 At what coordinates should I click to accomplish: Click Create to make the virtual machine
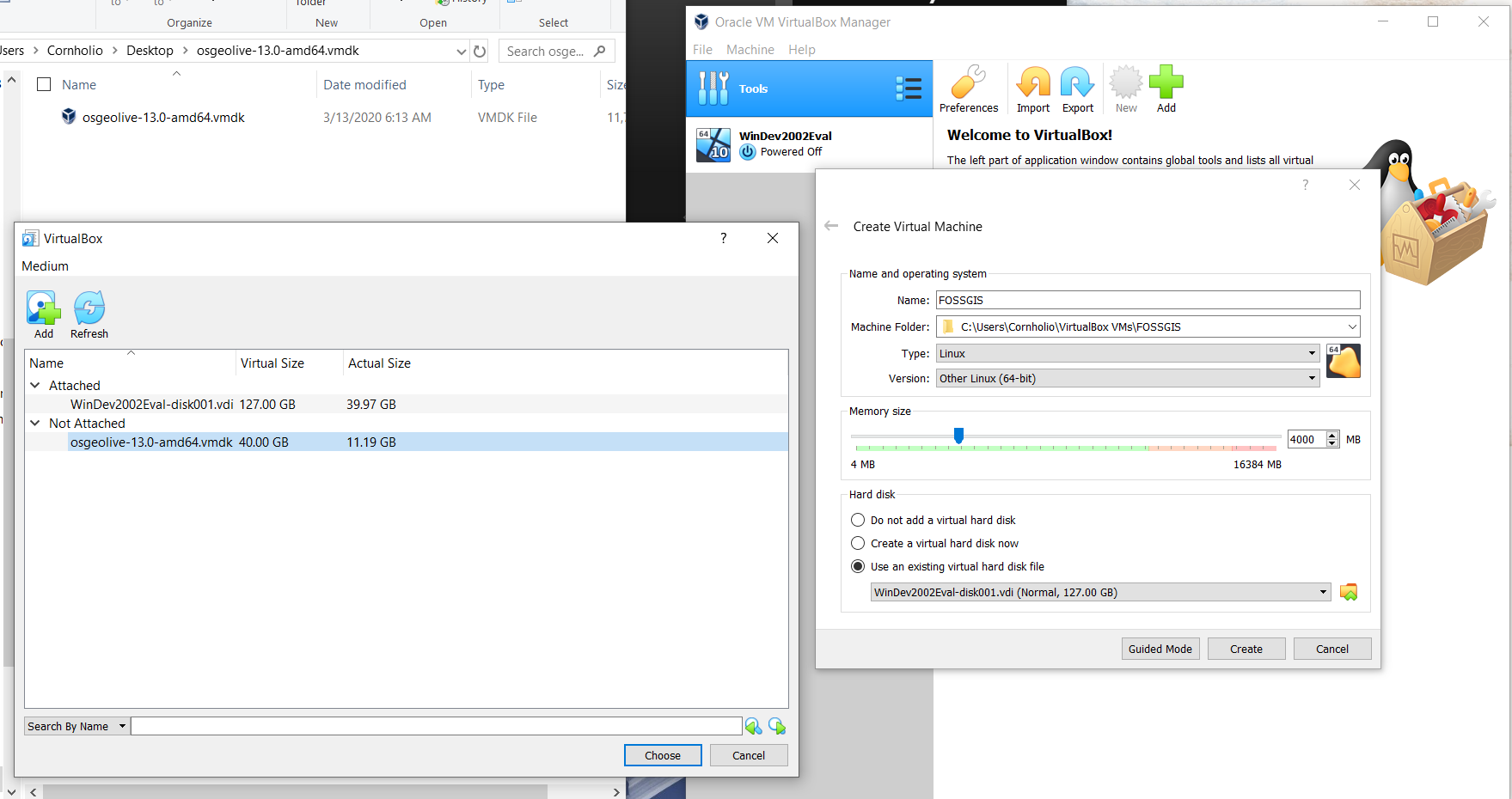(1246, 649)
